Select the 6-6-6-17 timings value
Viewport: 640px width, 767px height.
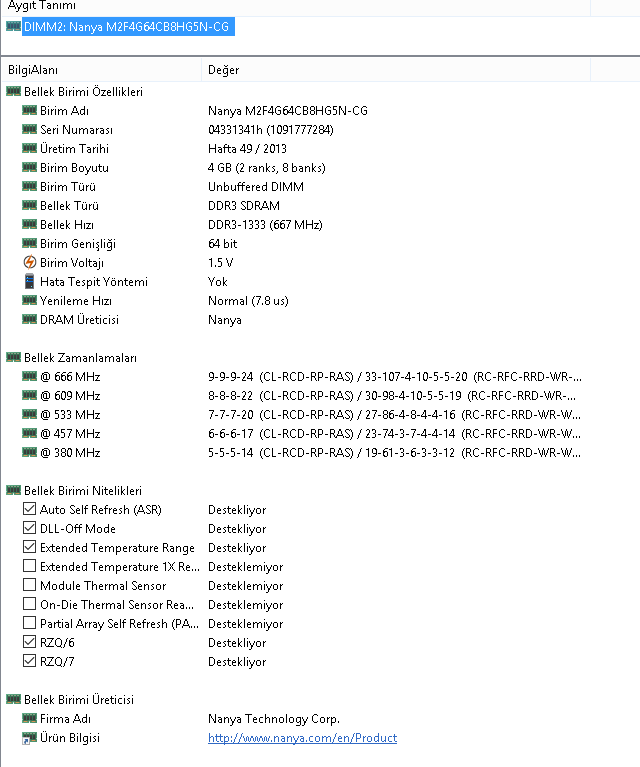[x=394, y=434]
